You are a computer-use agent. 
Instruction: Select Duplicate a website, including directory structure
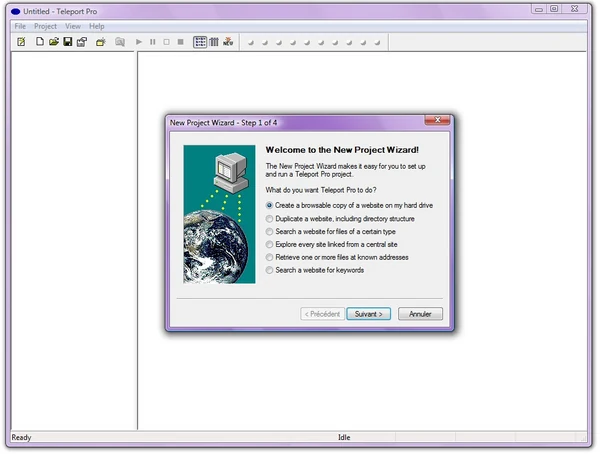[340, 219]
